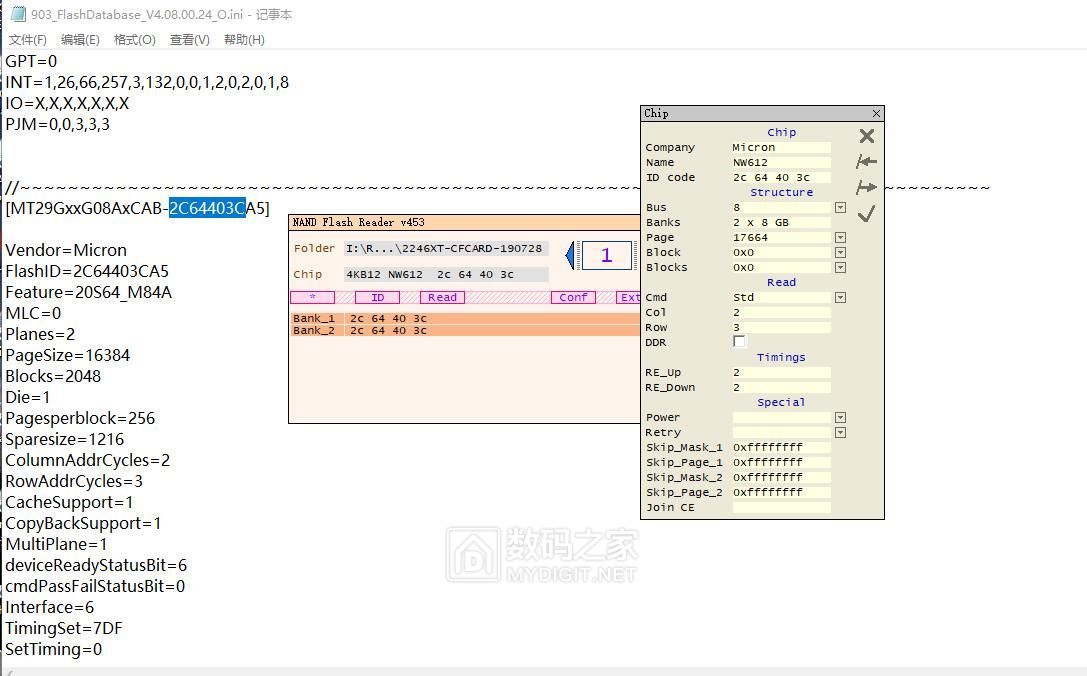This screenshot has height=676, width=1087.
Task: Toggle the DDR checkbox
Action: pos(739,342)
